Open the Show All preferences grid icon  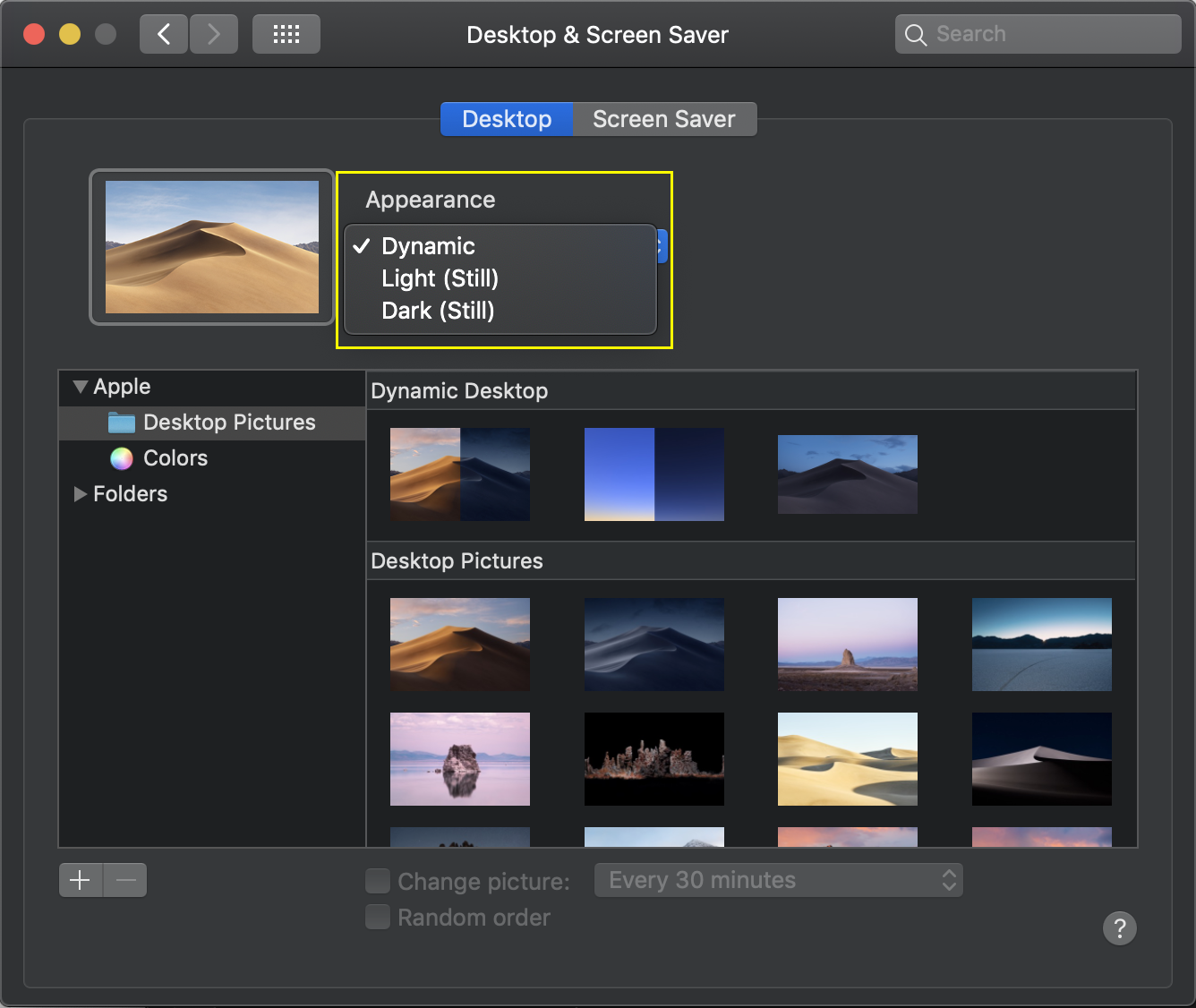pos(286,33)
